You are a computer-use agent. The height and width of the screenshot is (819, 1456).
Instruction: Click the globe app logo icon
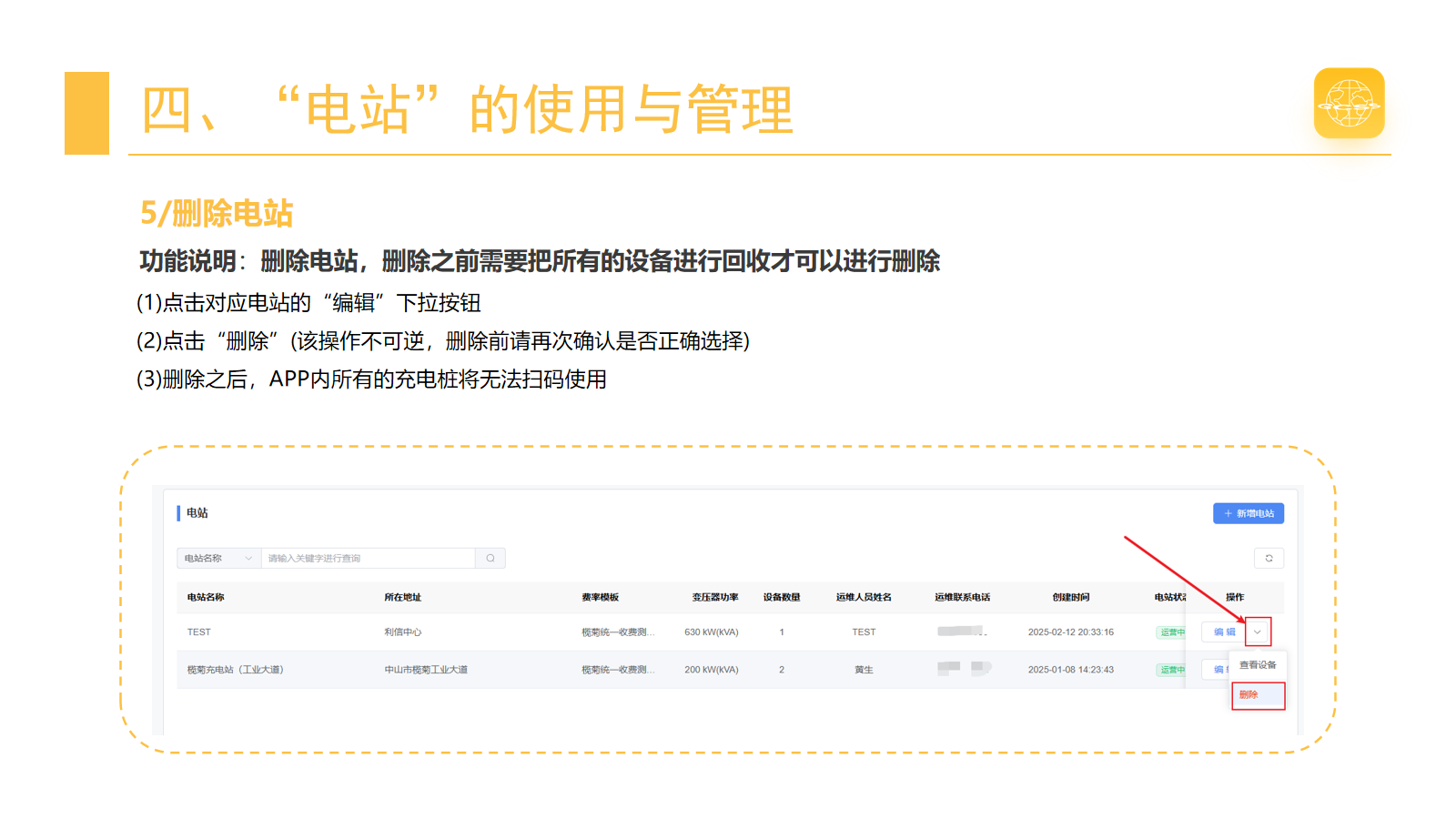pos(1350,103)
